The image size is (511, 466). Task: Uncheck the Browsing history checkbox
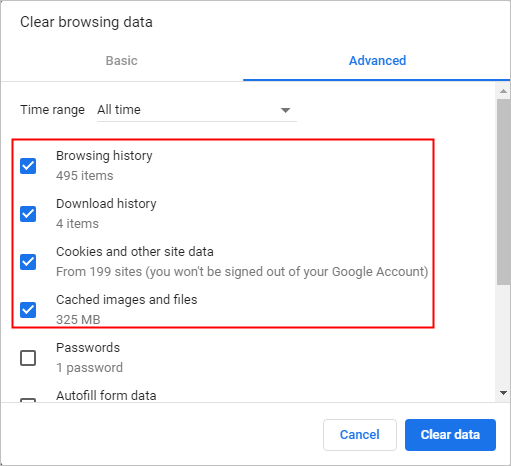[x=28, y=166]
